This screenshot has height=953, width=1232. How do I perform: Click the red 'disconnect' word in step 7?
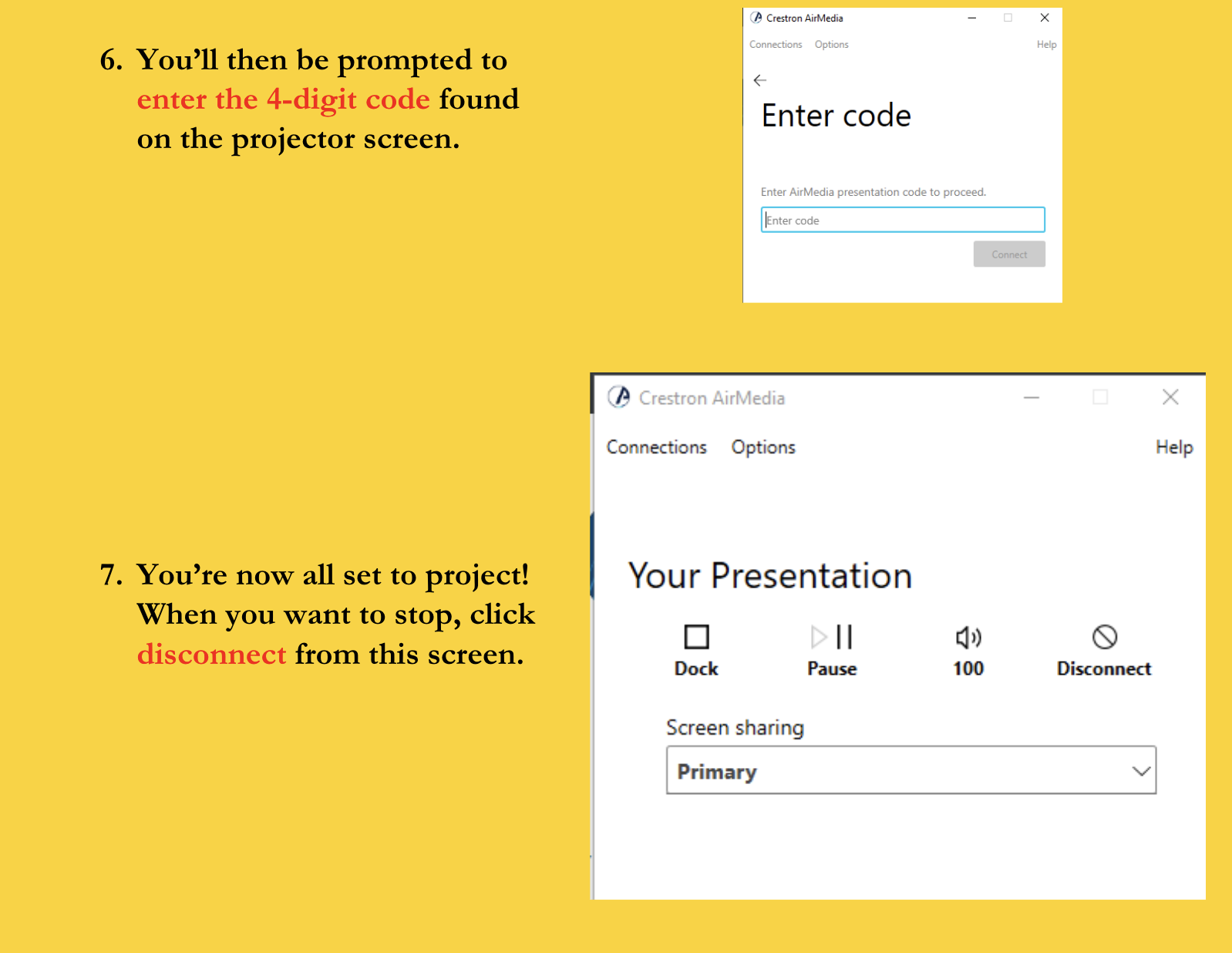212,654
